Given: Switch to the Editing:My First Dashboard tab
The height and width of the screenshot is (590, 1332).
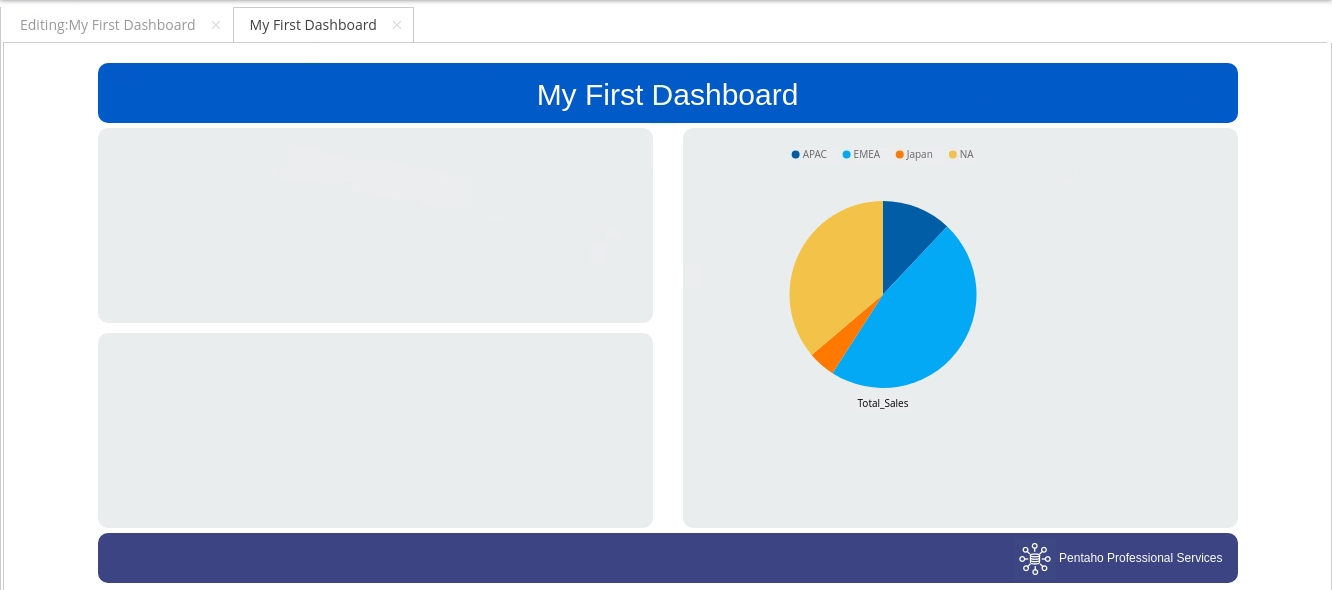Looking at the screenshot, I should [107, 25].
